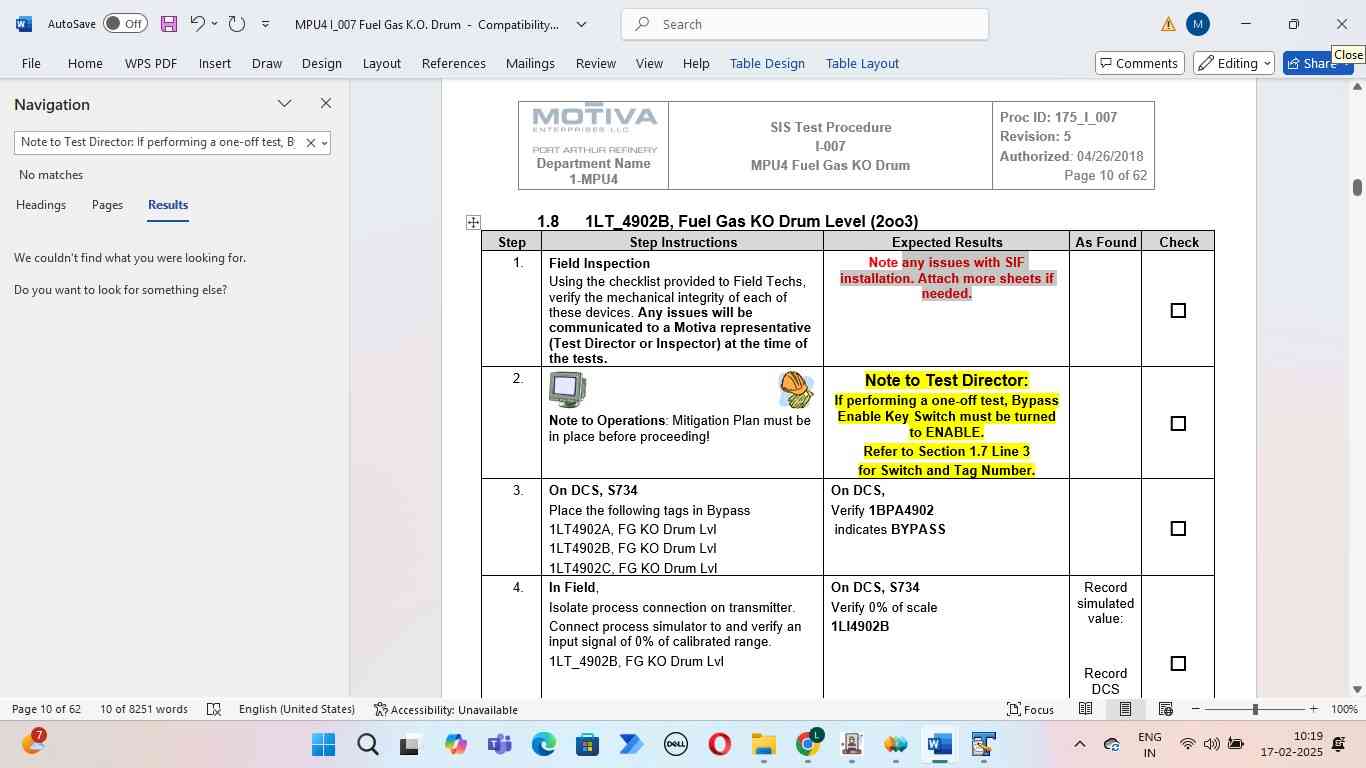The image size is (1366, 768).
Task: Expand document title dropdown chevron
Action: pos(581,24)
